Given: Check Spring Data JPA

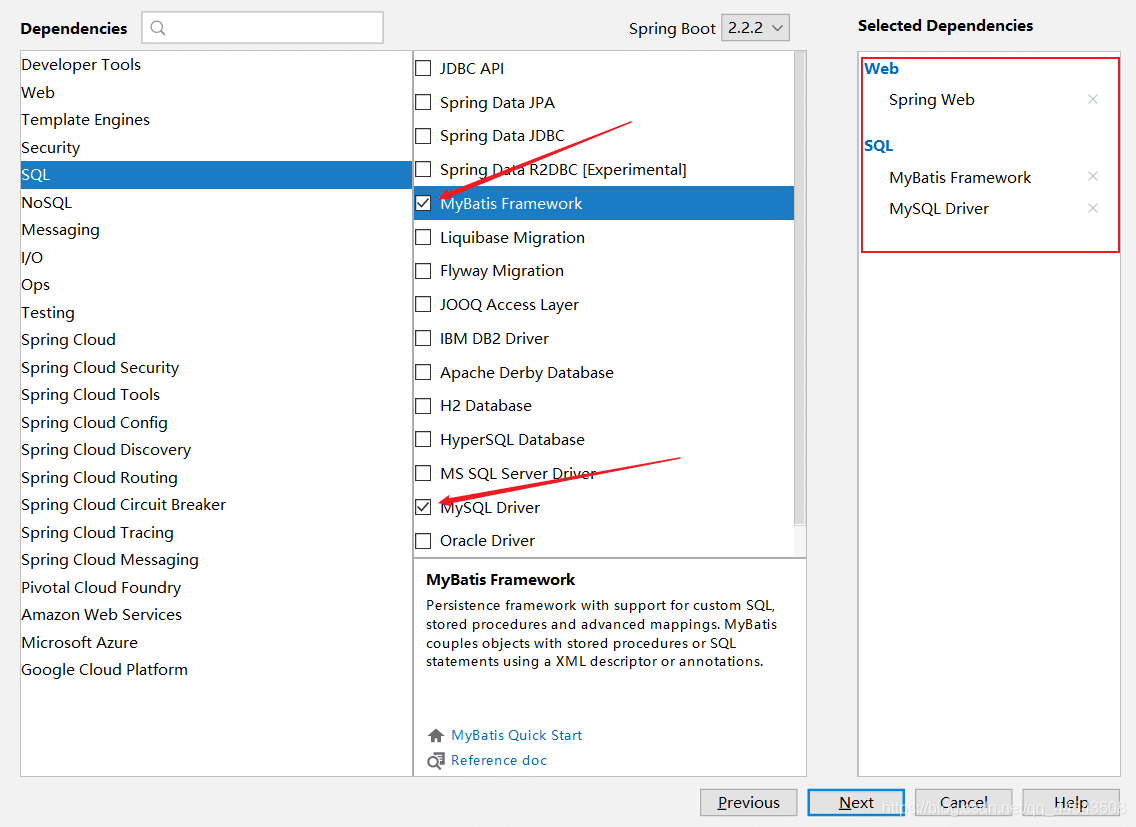Looking at the screenshot, I should point(423,102).
